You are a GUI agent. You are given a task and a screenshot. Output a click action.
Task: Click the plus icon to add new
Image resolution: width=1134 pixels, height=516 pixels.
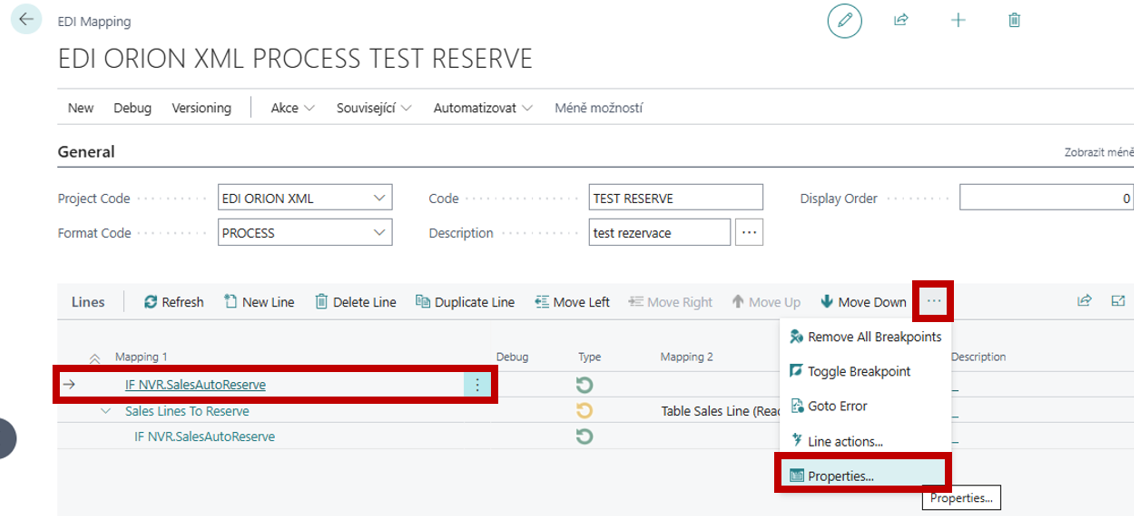[958, 20]
